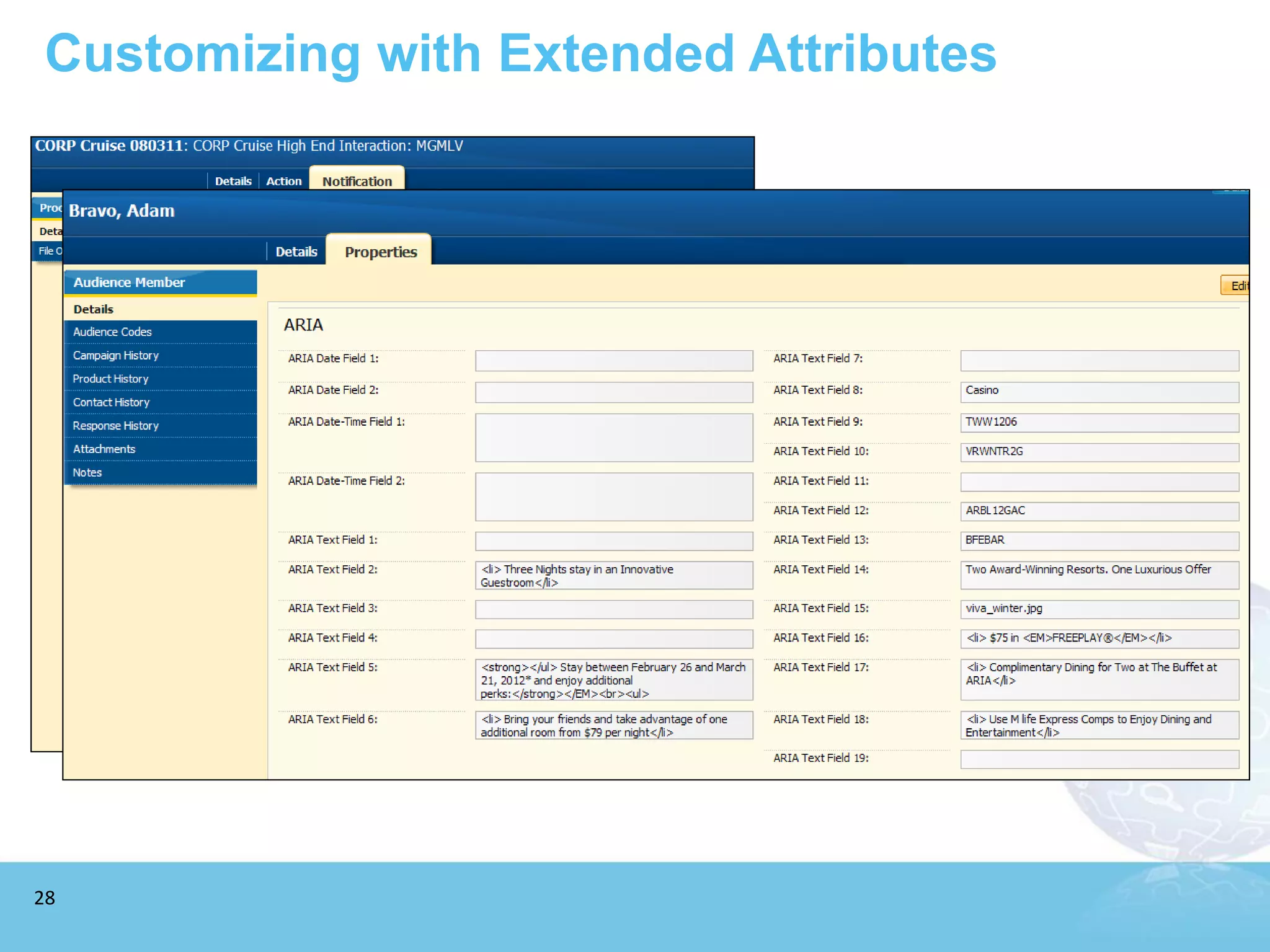Screen dimensions: 1270x952
Task: Click ARIA Text Field 19 input
Action: tap(1099, 760)
